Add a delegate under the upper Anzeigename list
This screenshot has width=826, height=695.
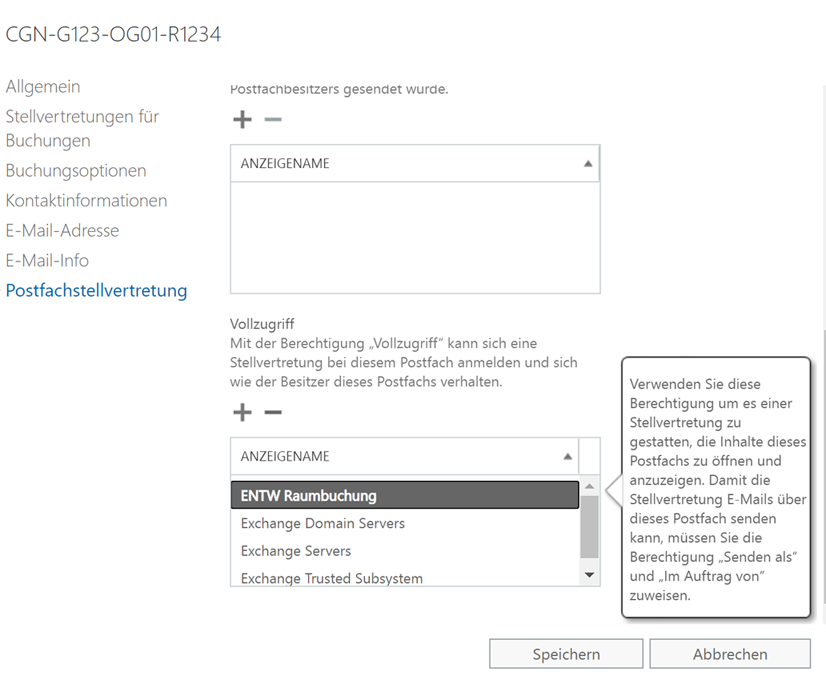pos(242,120)
